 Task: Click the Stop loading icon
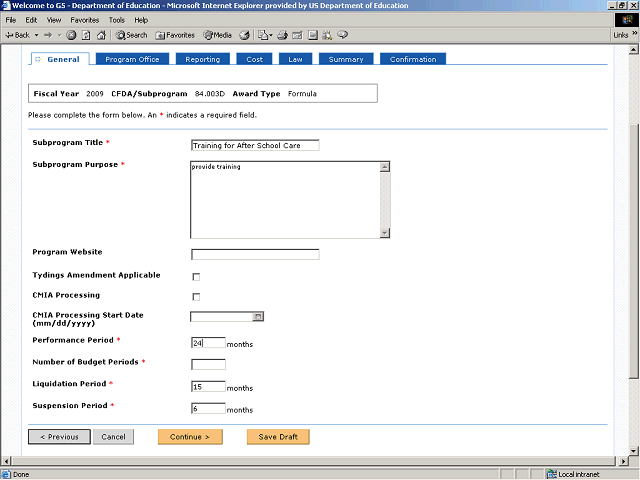click(71, 35)
